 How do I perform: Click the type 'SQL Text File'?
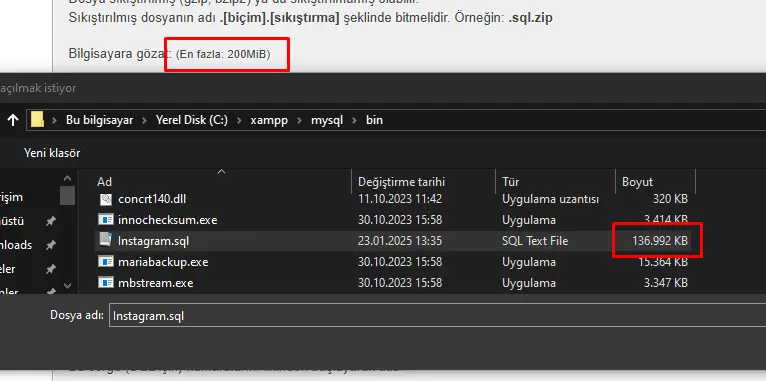tap(535, 241)
